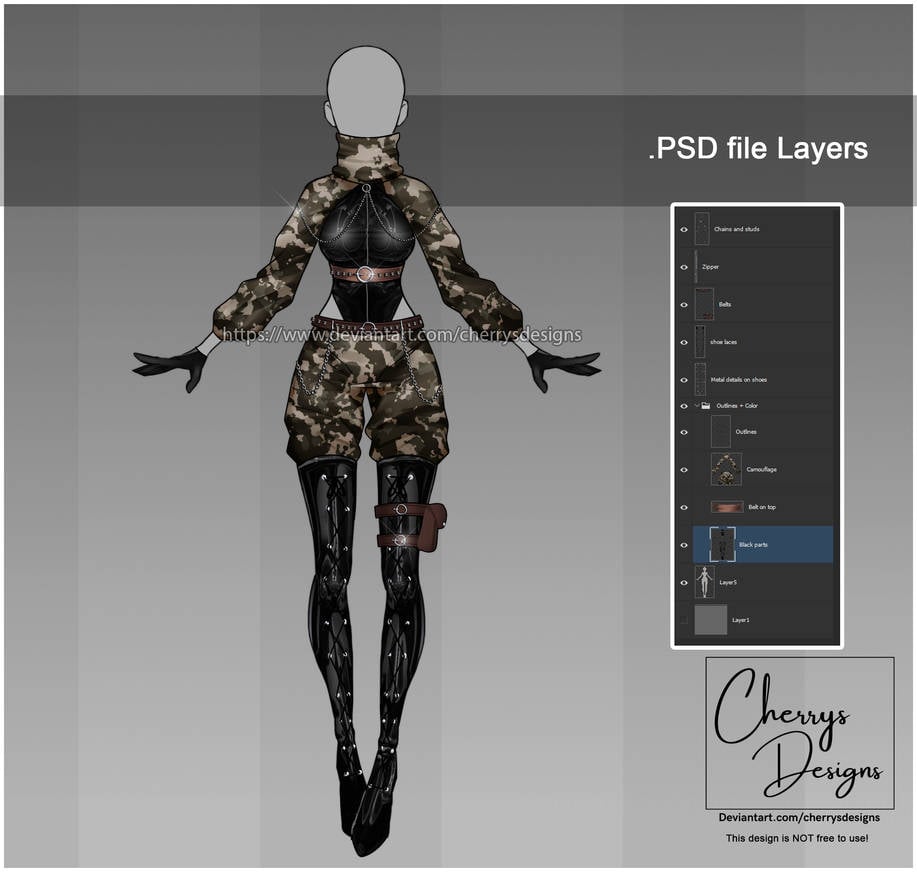The width and height of the screenshot is (917, 872).
Task: Click the Black parts layer name
Action: coord(753,545)
